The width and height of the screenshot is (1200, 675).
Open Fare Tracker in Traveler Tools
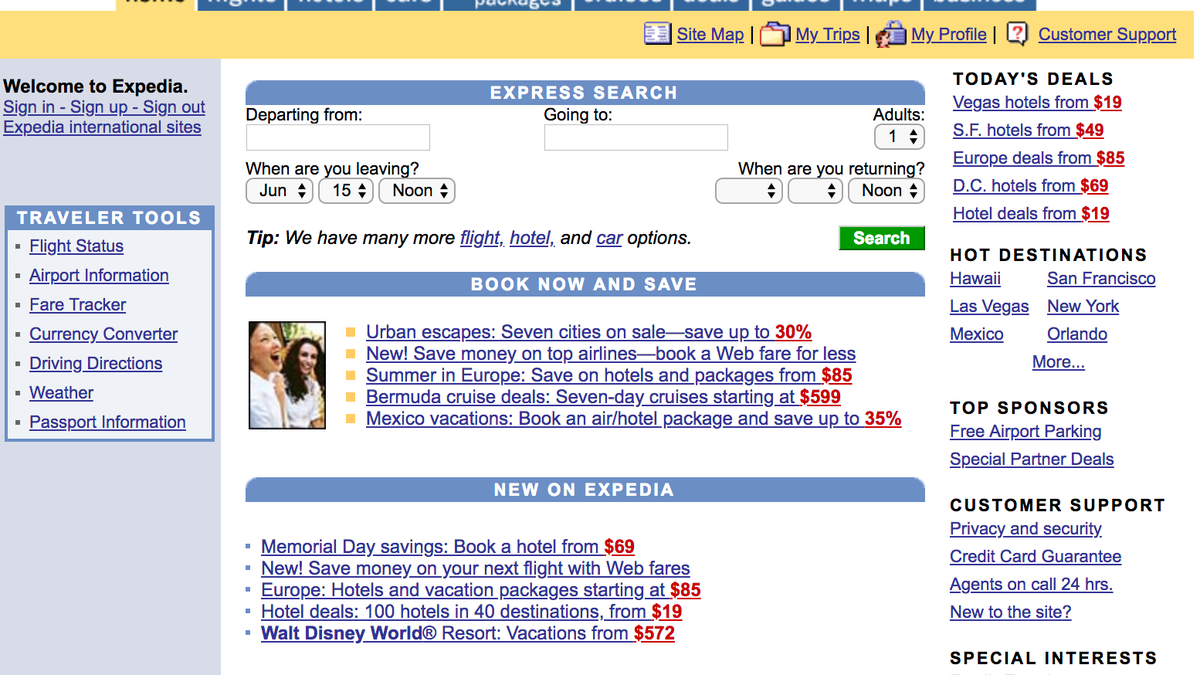pos(78,305)
